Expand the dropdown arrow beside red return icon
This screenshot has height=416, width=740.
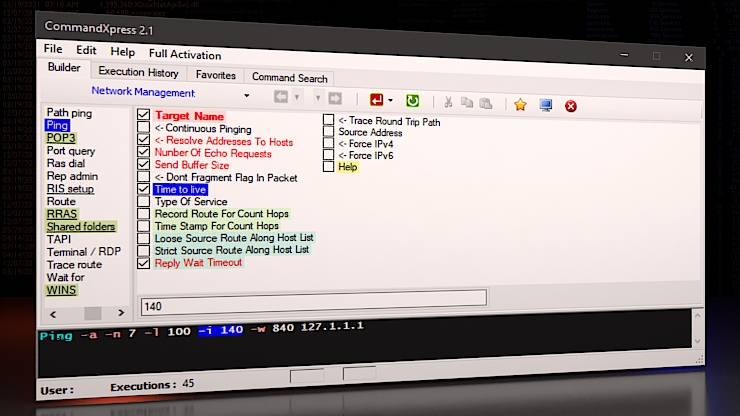(x=391, y=101)
